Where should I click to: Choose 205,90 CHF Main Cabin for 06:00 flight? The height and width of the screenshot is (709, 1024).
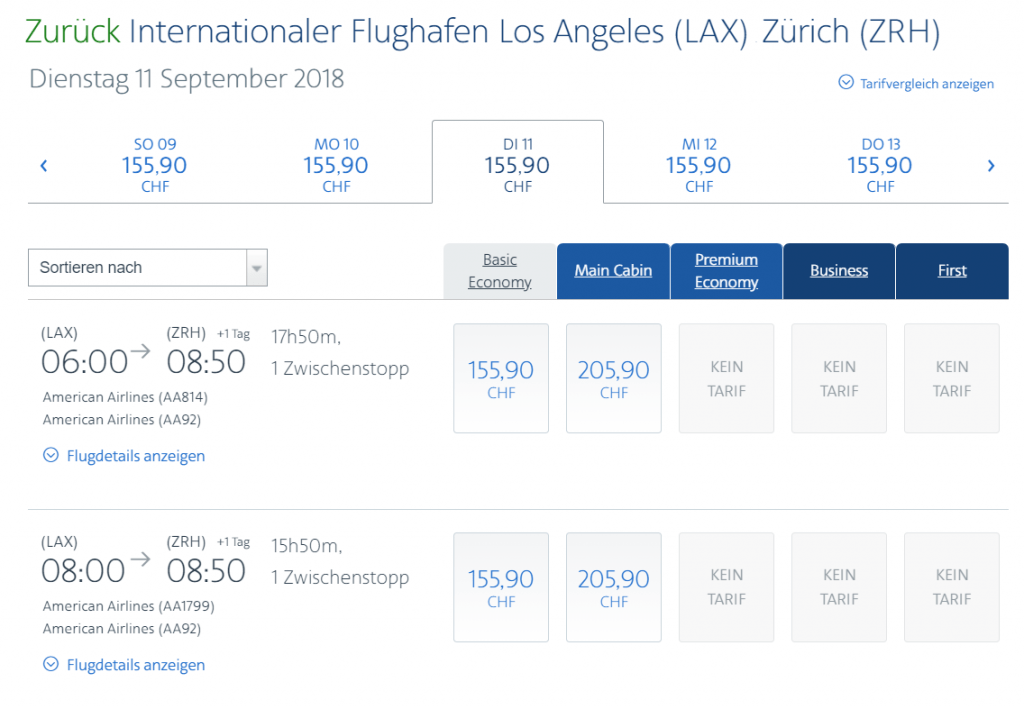point(614,379)
